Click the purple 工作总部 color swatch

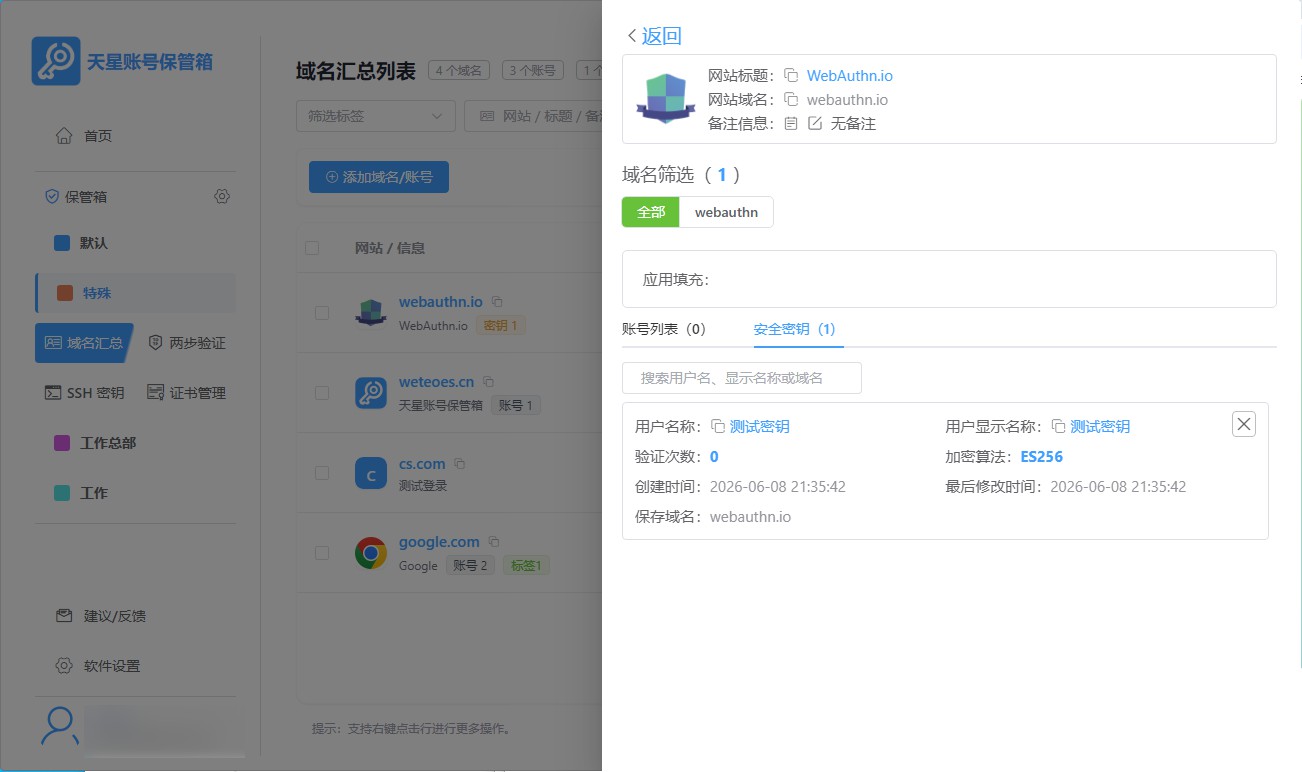tap(62, 443)
